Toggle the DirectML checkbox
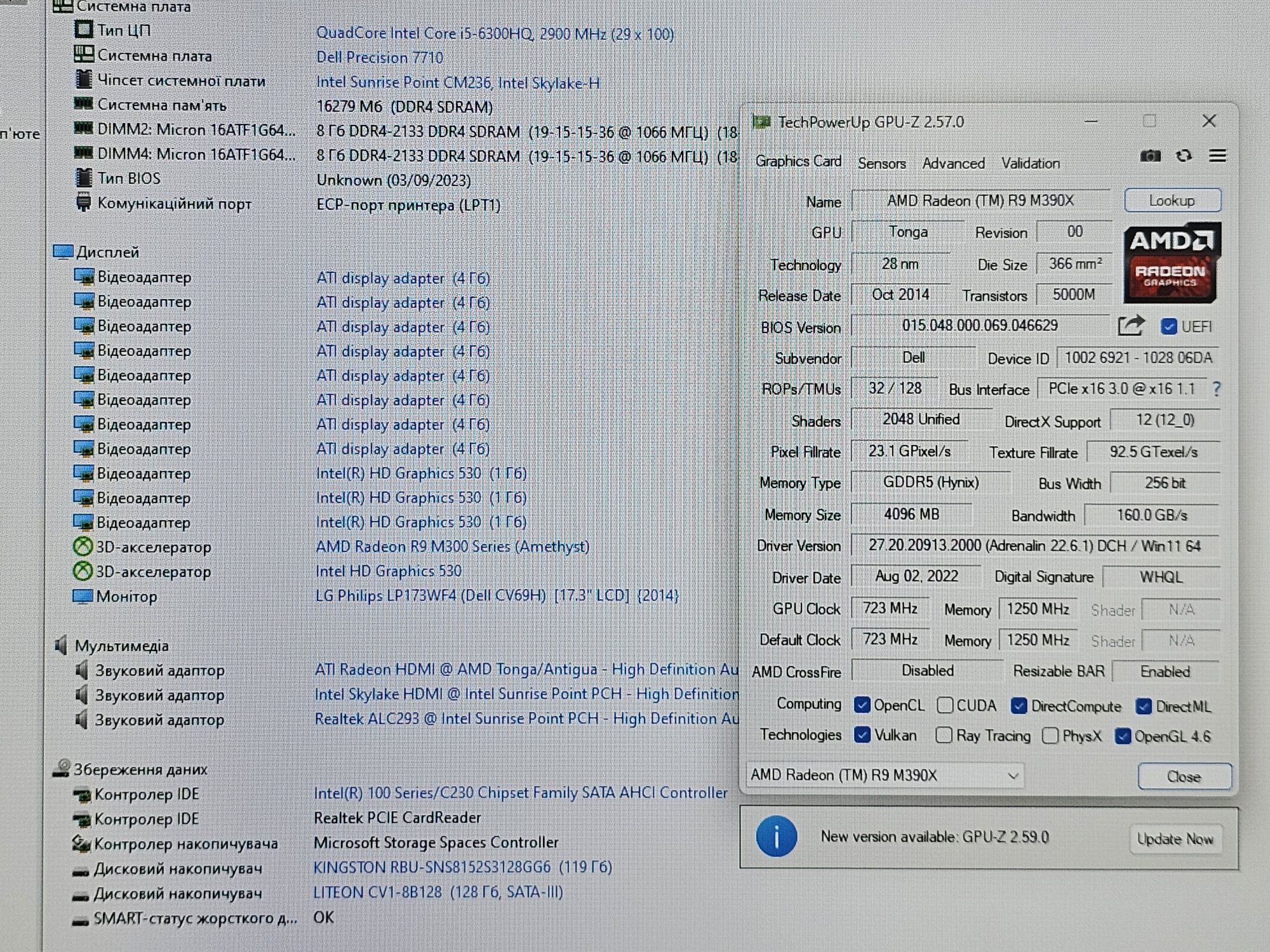Screen dimensions: 1270x952 tap(1144, 706)
